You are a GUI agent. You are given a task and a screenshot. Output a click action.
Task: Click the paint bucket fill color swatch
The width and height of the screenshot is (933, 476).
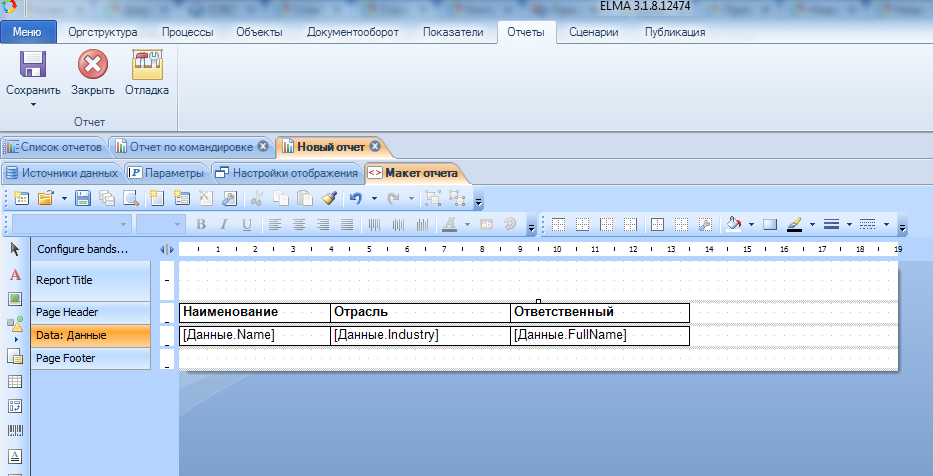pyautogui.click(x=734, y=224)
